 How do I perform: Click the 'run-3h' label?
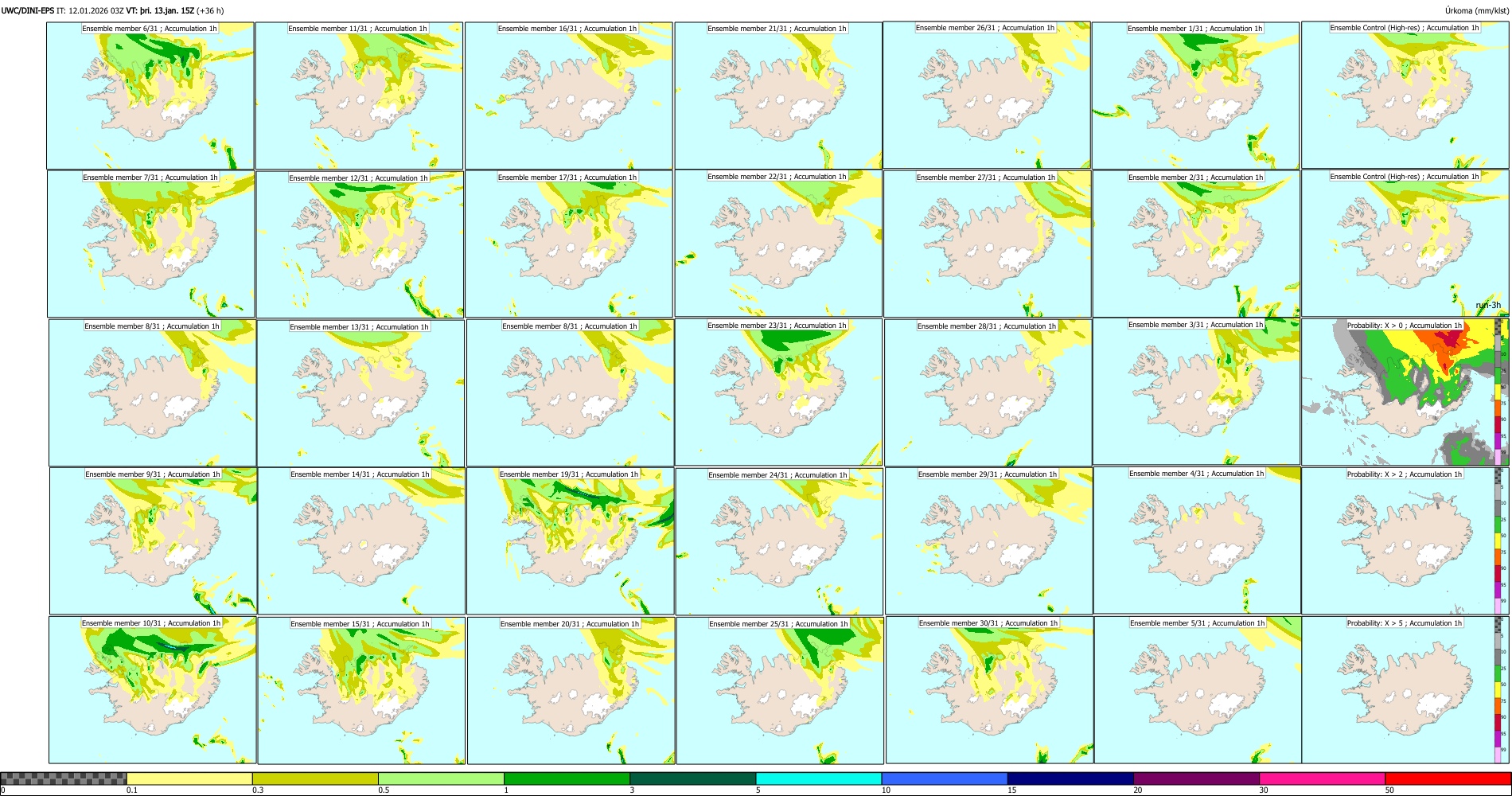[1488, 305]
